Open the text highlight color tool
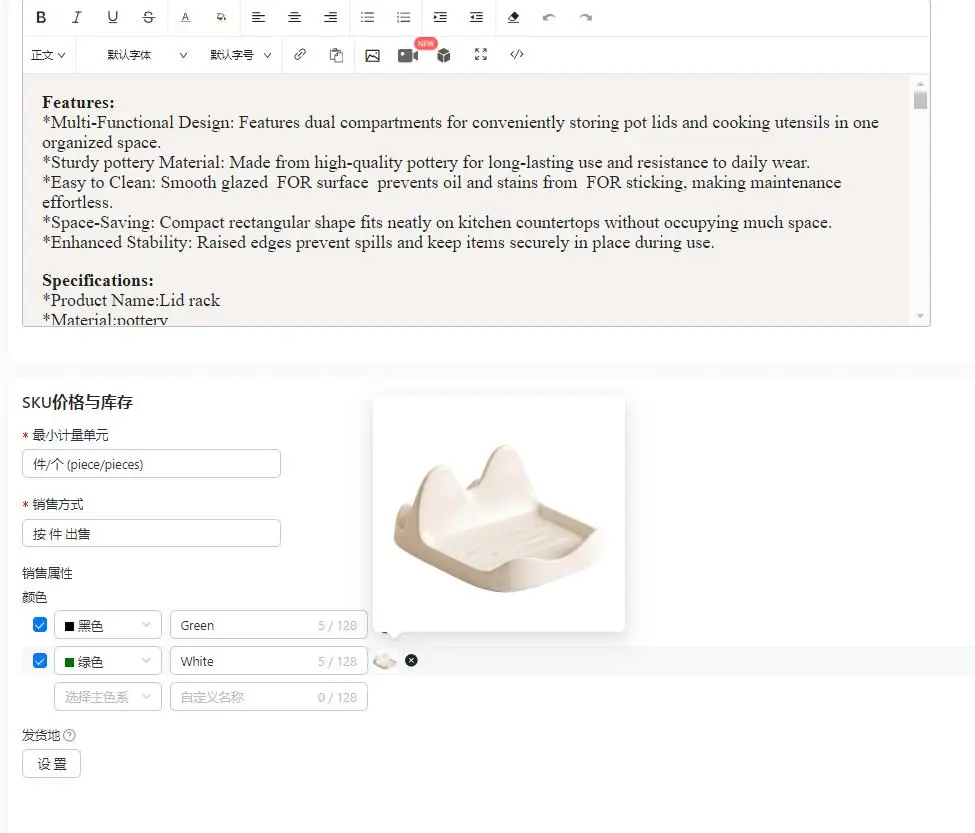This screenshot has width=975, height=833. coord(221,17)
